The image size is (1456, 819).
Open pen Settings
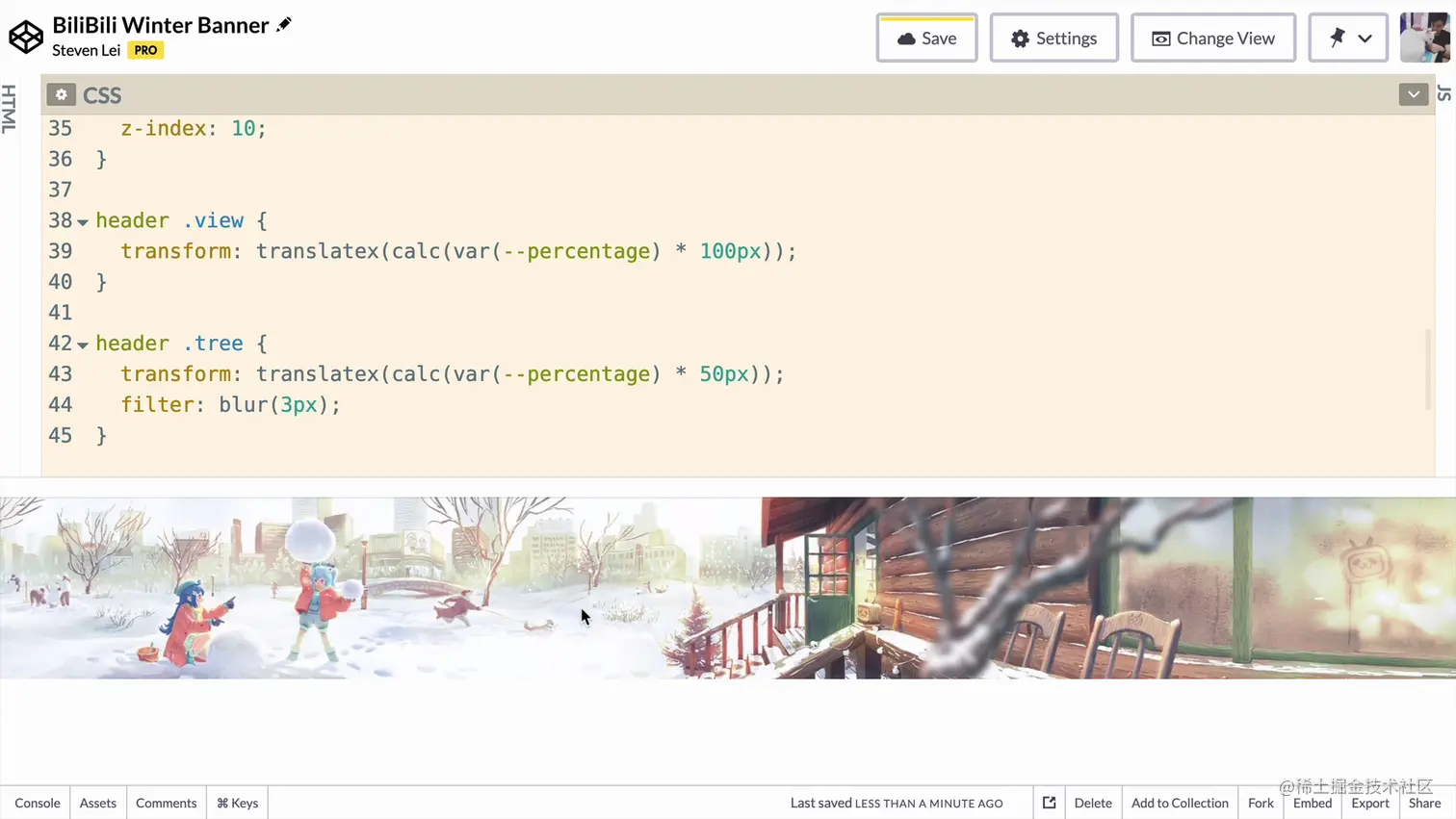point(1053,38)
